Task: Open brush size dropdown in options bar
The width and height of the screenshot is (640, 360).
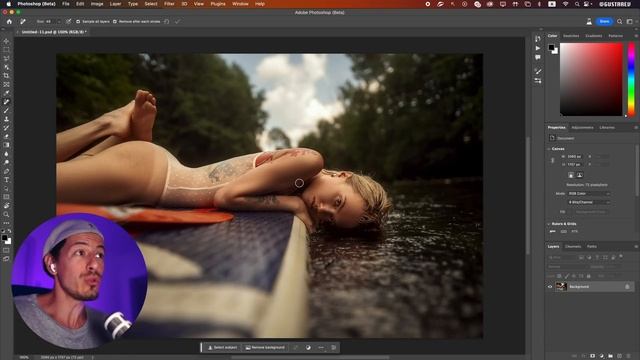Action: point(59,22)
